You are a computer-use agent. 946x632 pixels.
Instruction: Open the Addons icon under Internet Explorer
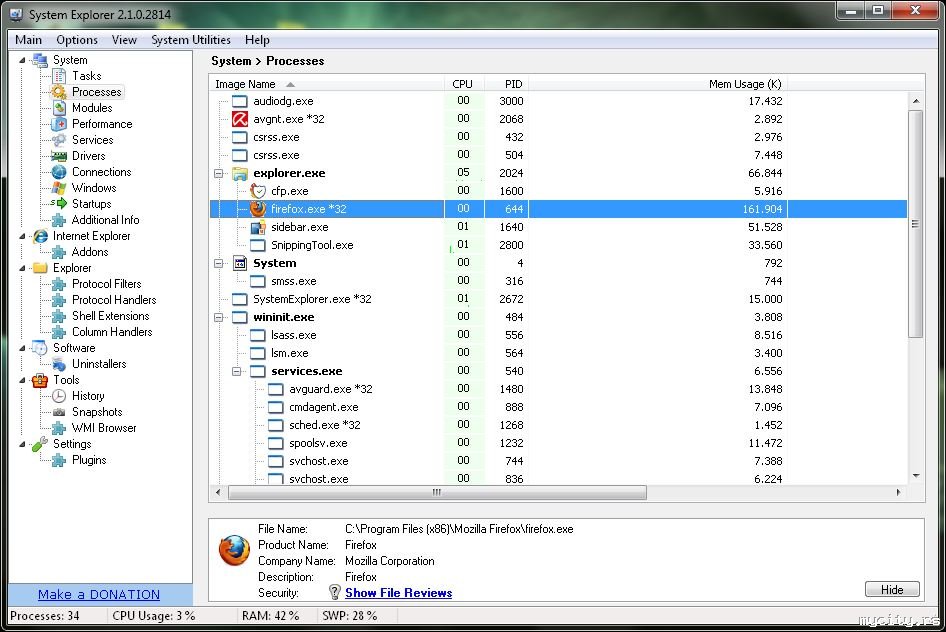click(x=59, y=252)
